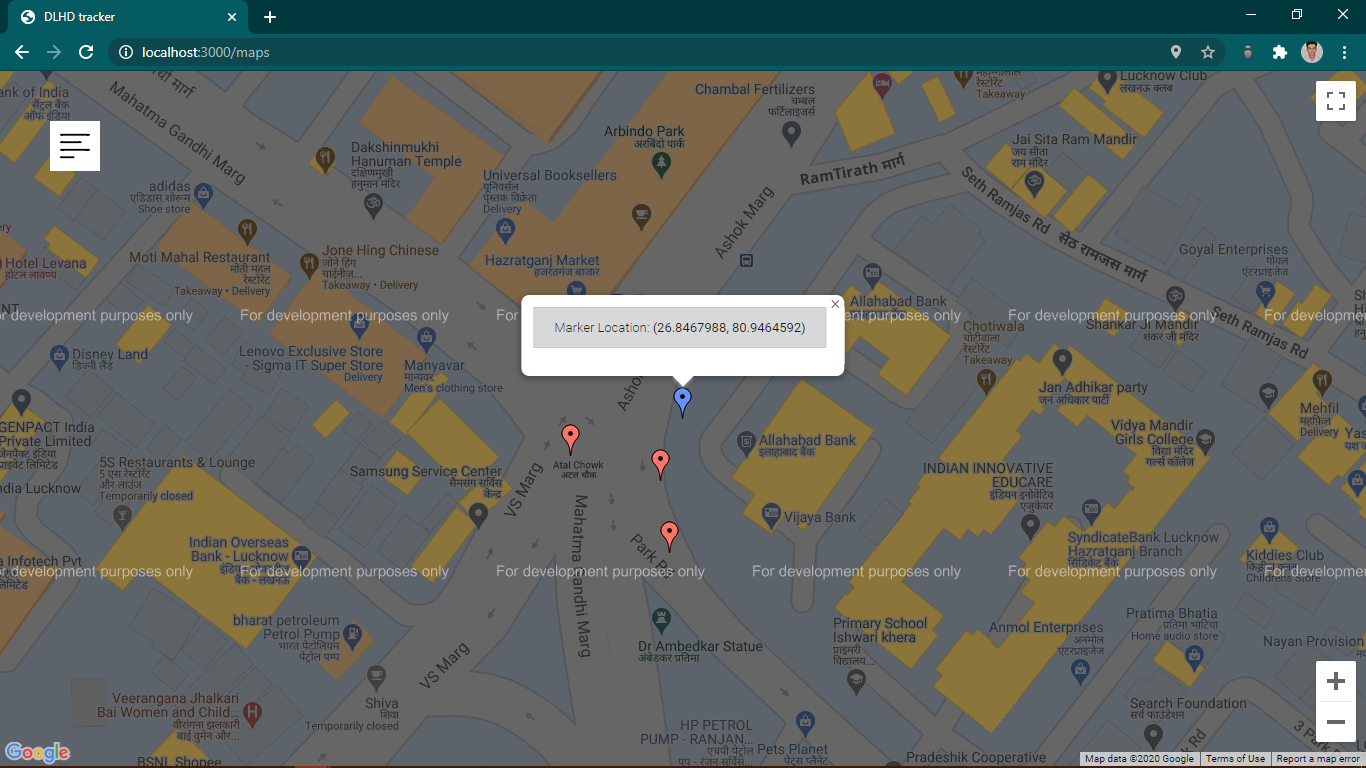
Task: Click the red marker at Atal Chowk
Action: click(570, 438)
